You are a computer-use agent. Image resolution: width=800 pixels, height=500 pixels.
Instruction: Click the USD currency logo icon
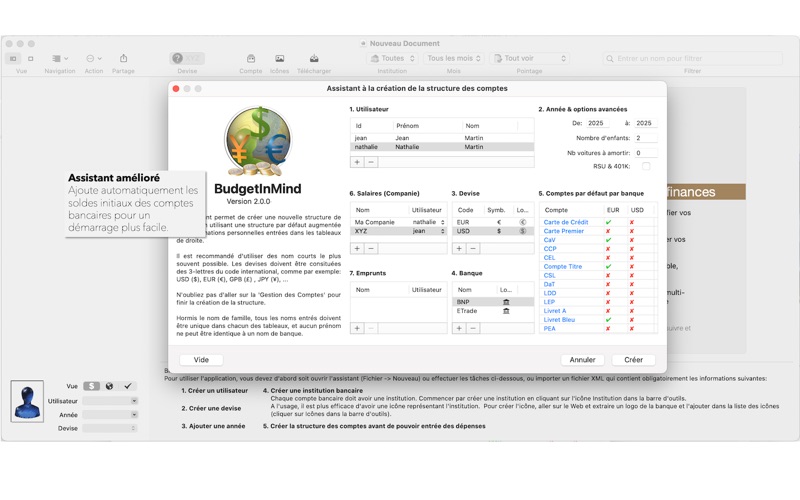[x=522, y=231]
